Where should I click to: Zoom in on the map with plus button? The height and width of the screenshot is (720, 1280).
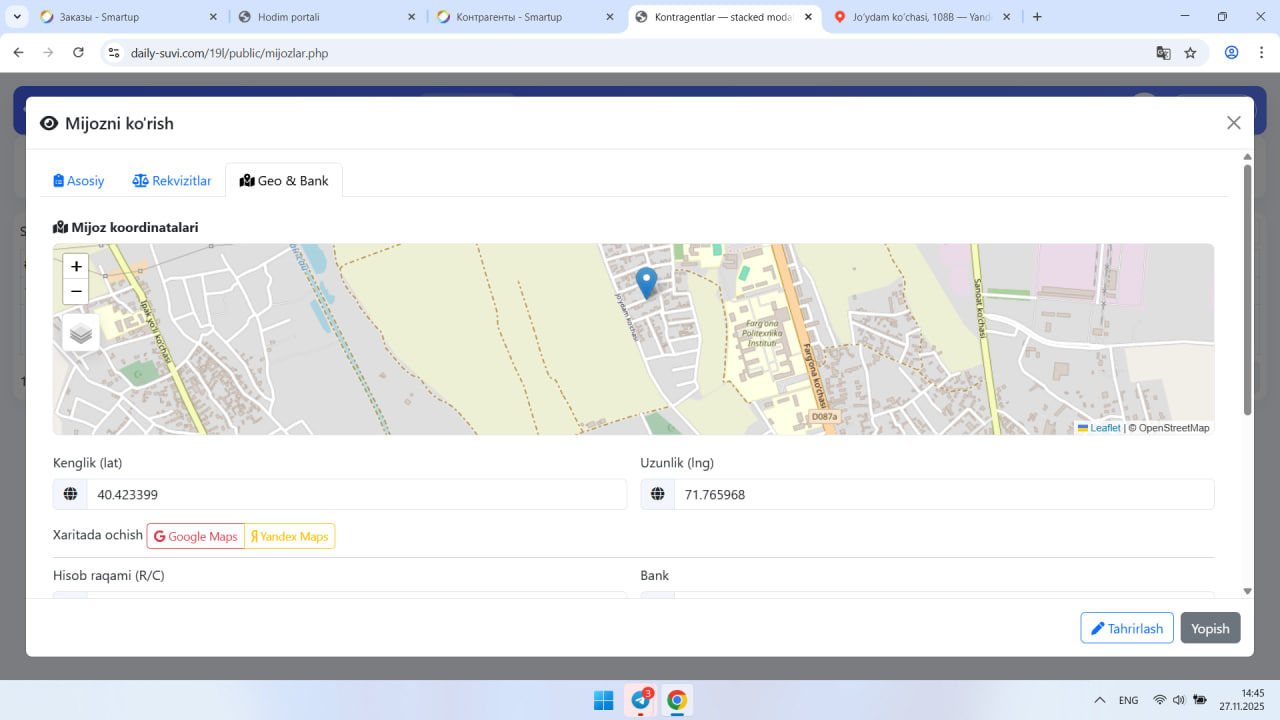[x=76, y=267]
